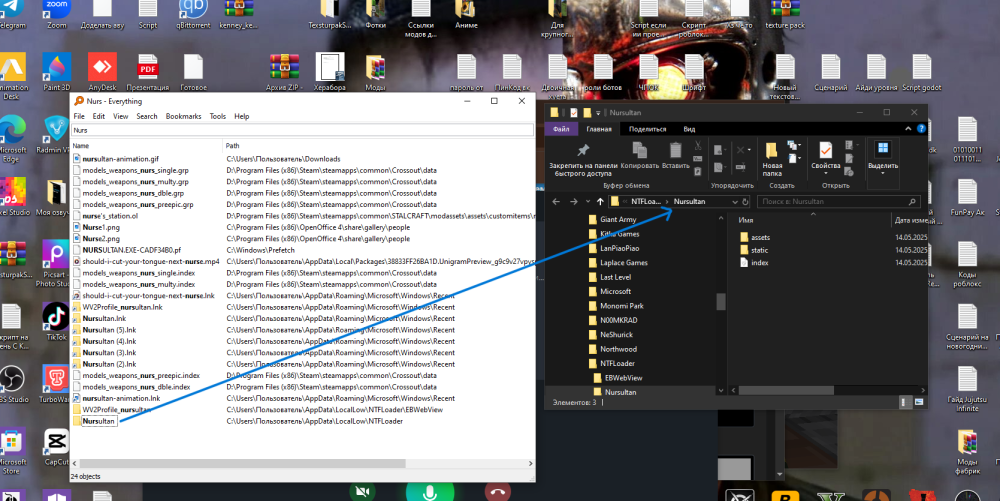The image size is (1000, 501).
Task: Open the Help menu in Everything
Action: [x=242, y=116]
